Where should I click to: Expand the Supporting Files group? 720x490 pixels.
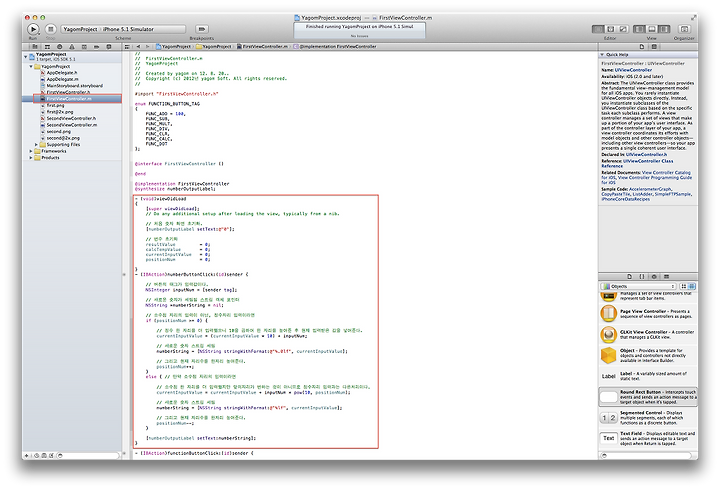pos(37,145)
